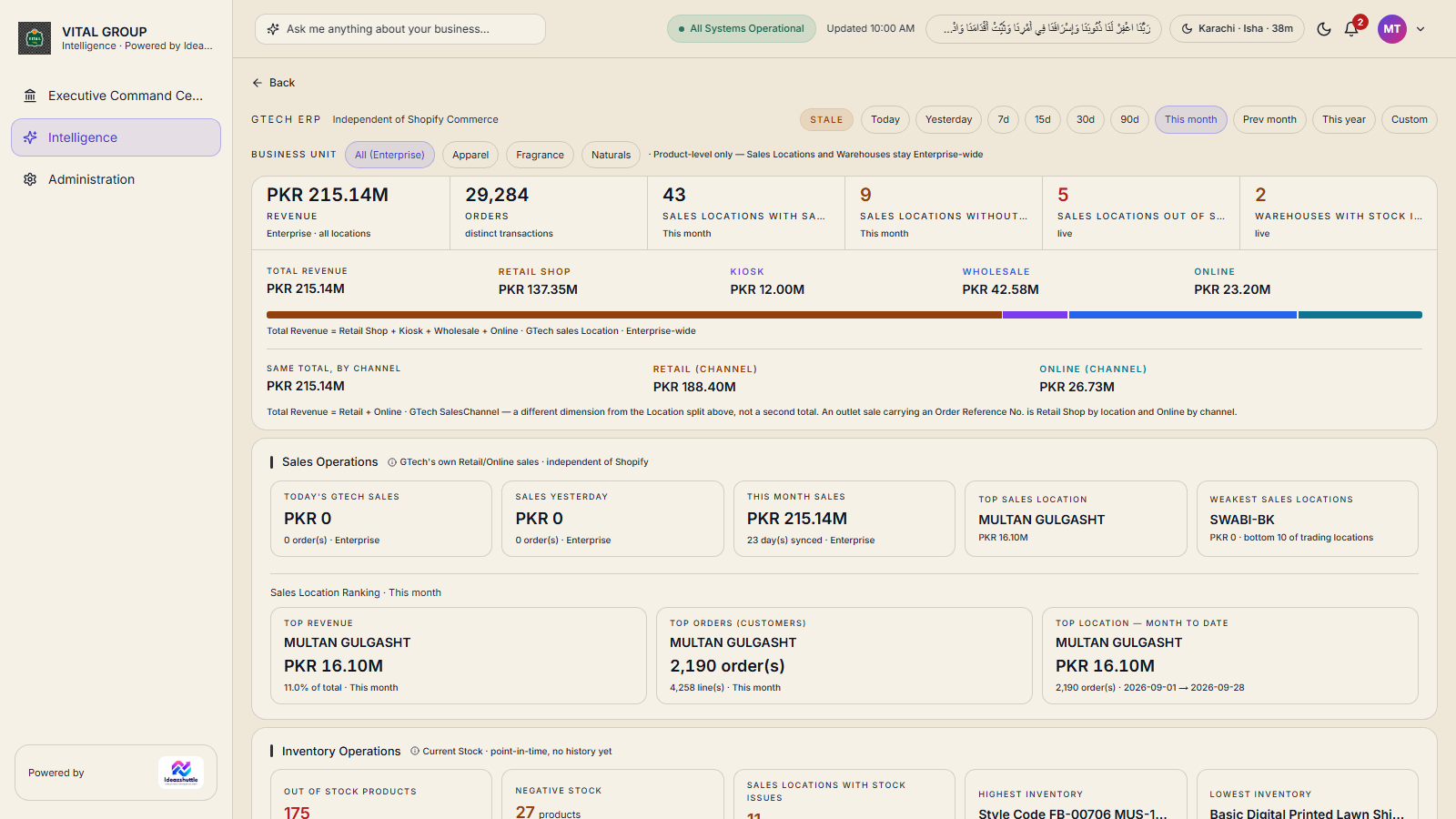Select the Today date range

click(x=885, y=119)
